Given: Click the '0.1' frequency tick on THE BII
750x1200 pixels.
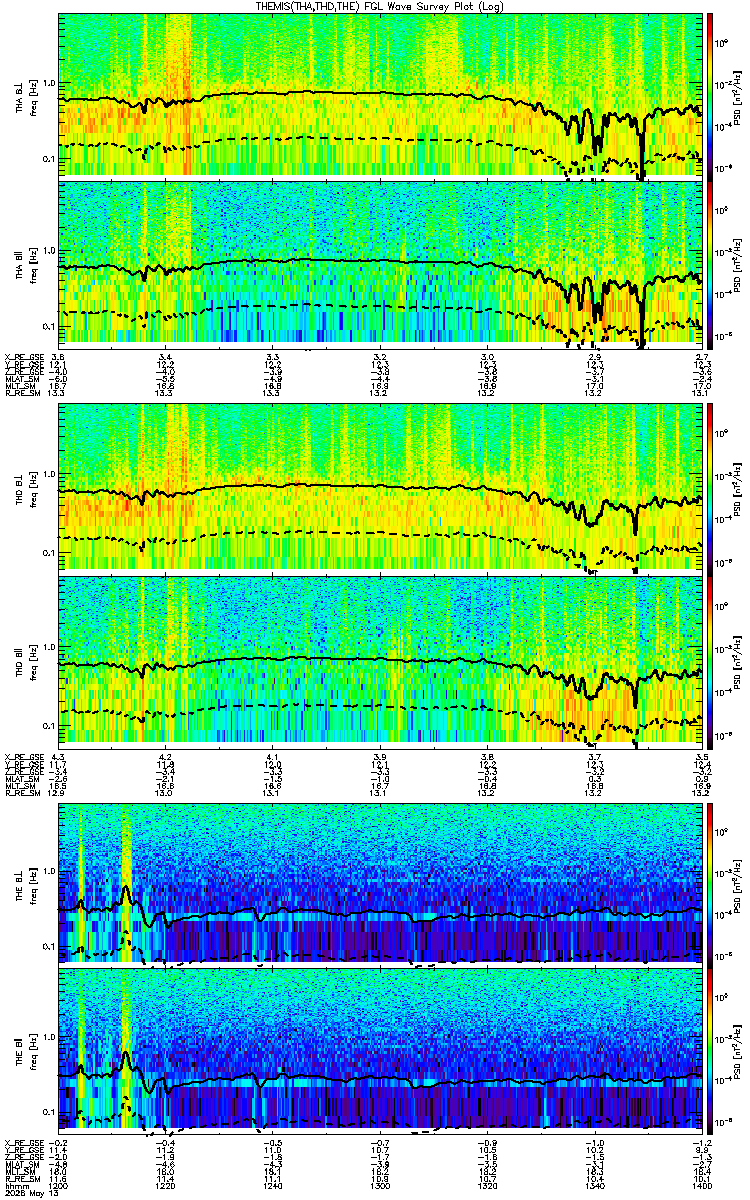Looking at the screenshot, I should (49, 1113).
